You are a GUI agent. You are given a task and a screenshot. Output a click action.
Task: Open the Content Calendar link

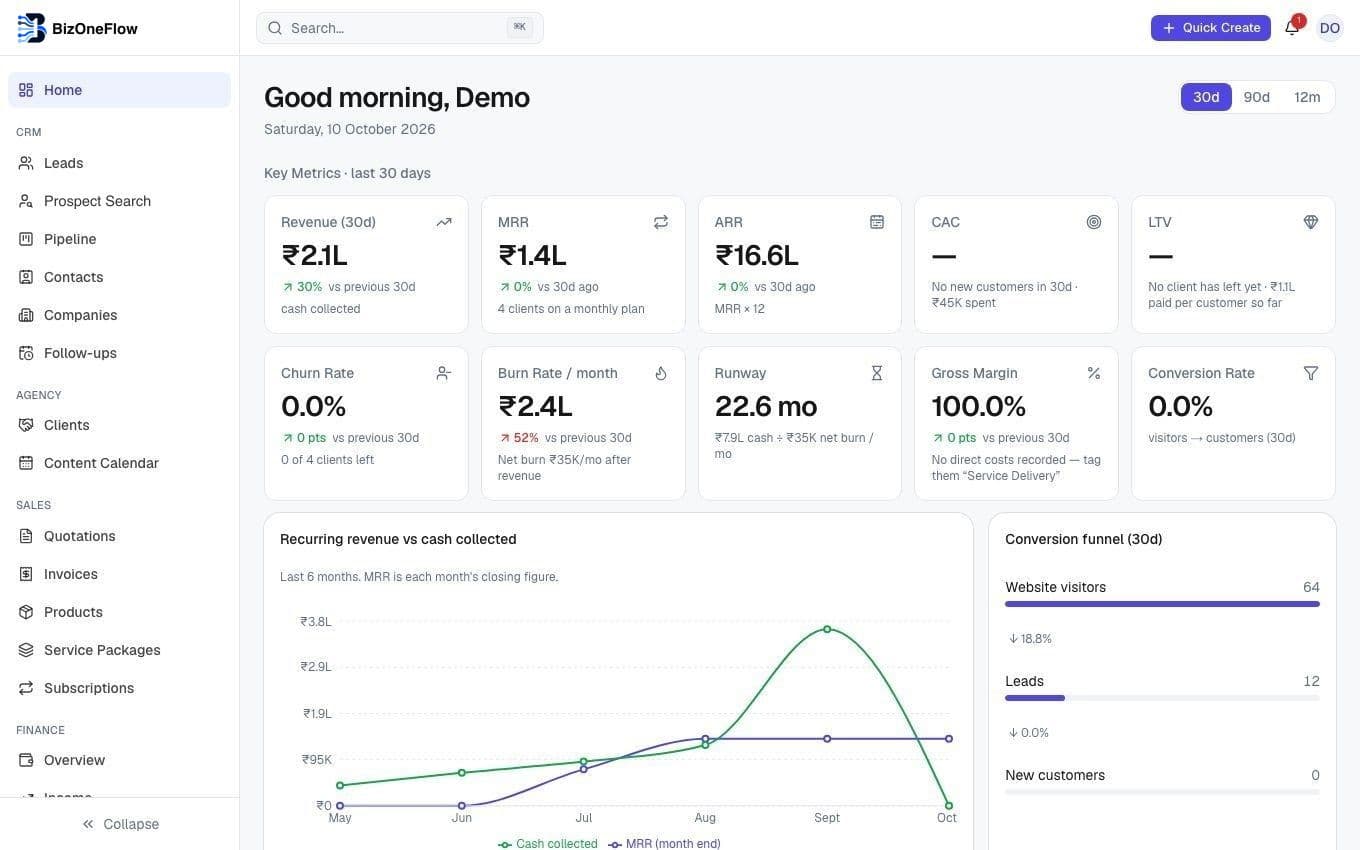119,463
